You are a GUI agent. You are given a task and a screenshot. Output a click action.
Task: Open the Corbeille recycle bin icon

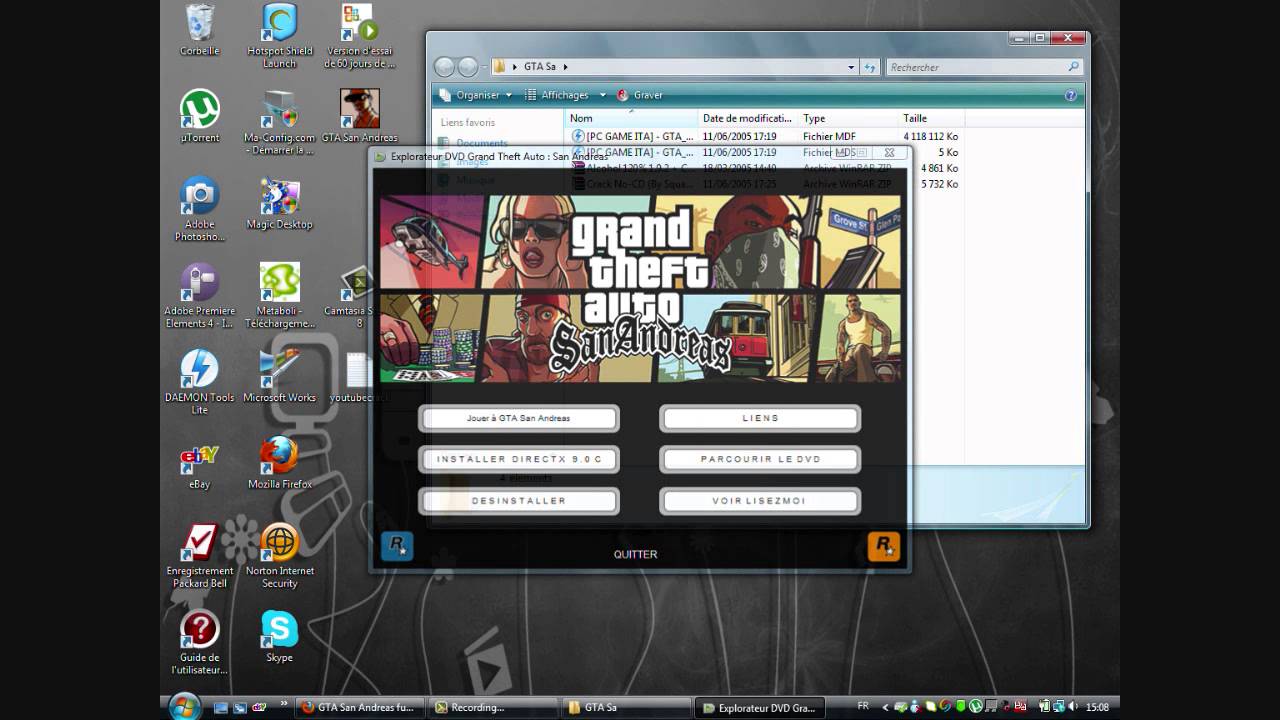click(x=199, y=30)
